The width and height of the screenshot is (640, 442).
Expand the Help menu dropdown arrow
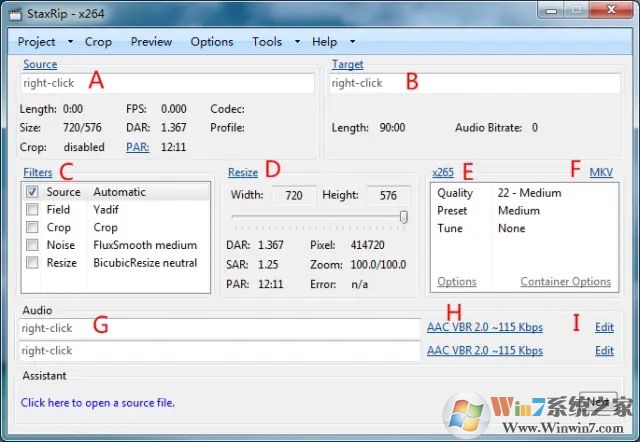pos(352,42)
